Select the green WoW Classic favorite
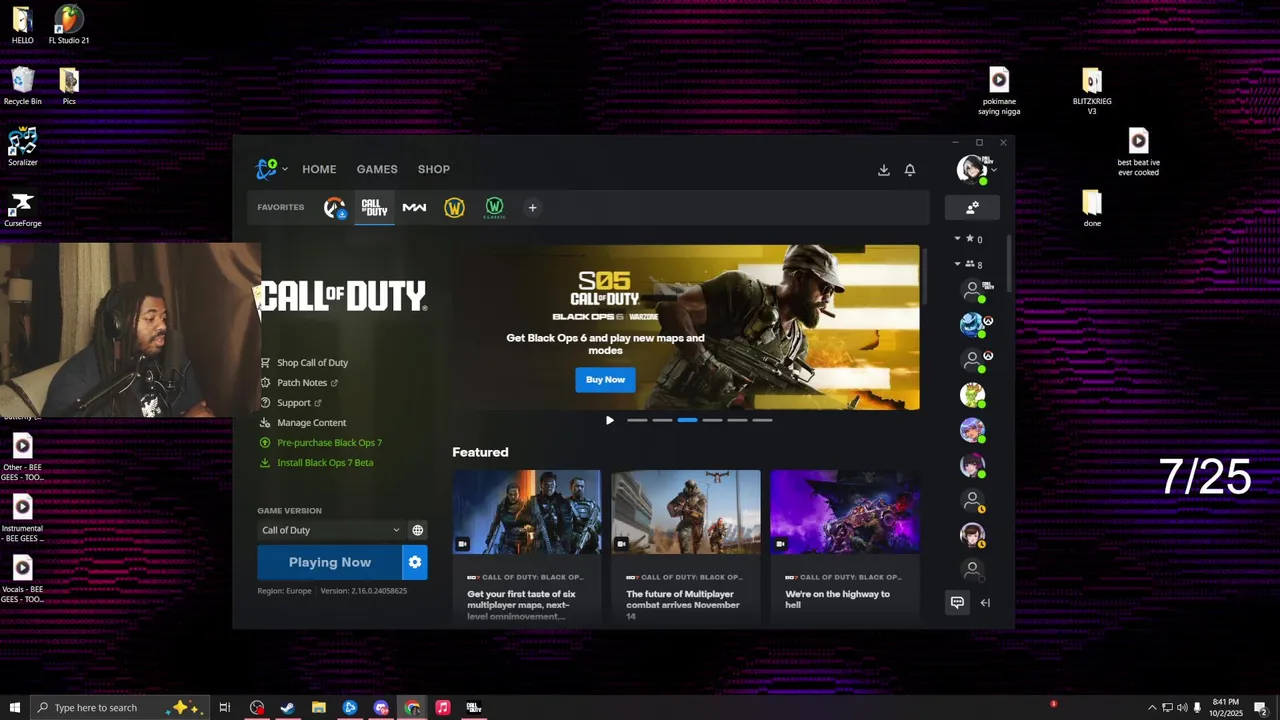 click(494, 208)
